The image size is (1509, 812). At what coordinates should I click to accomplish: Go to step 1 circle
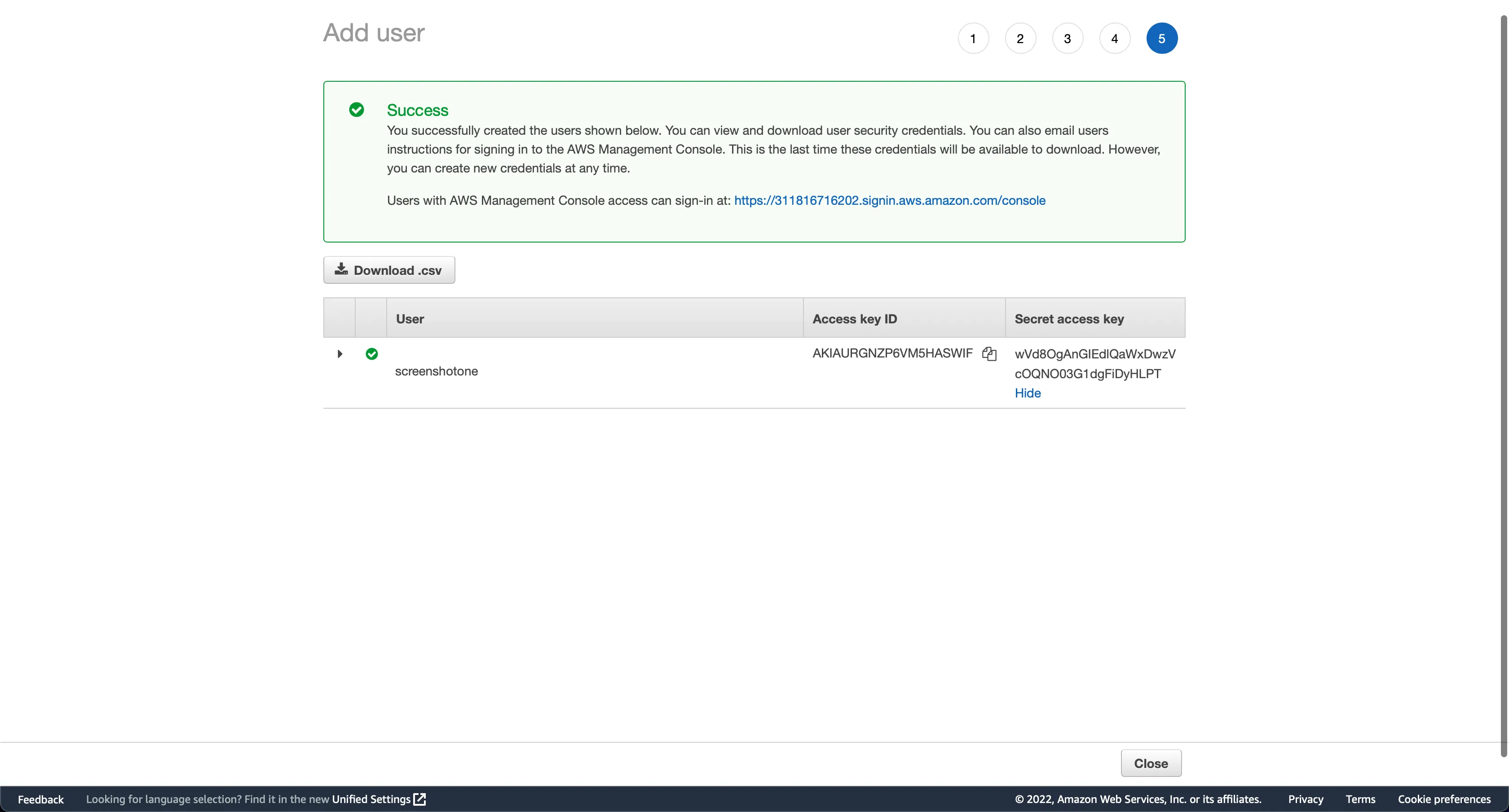(x=973, y=39)
